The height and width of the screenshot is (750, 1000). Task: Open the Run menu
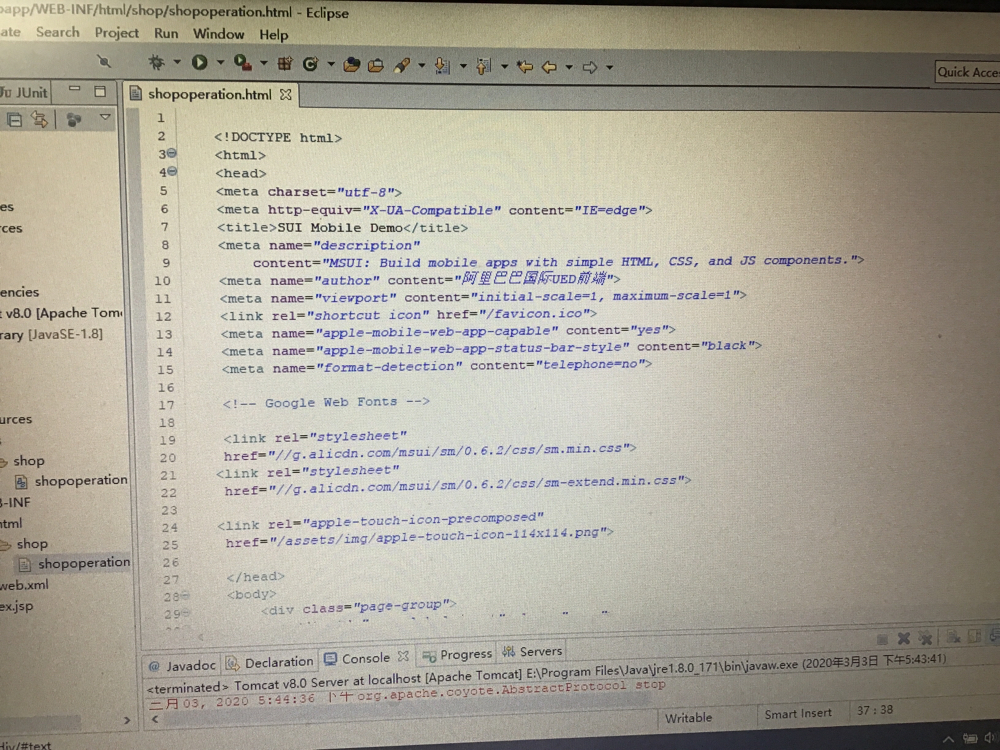(x=166, y=33)
